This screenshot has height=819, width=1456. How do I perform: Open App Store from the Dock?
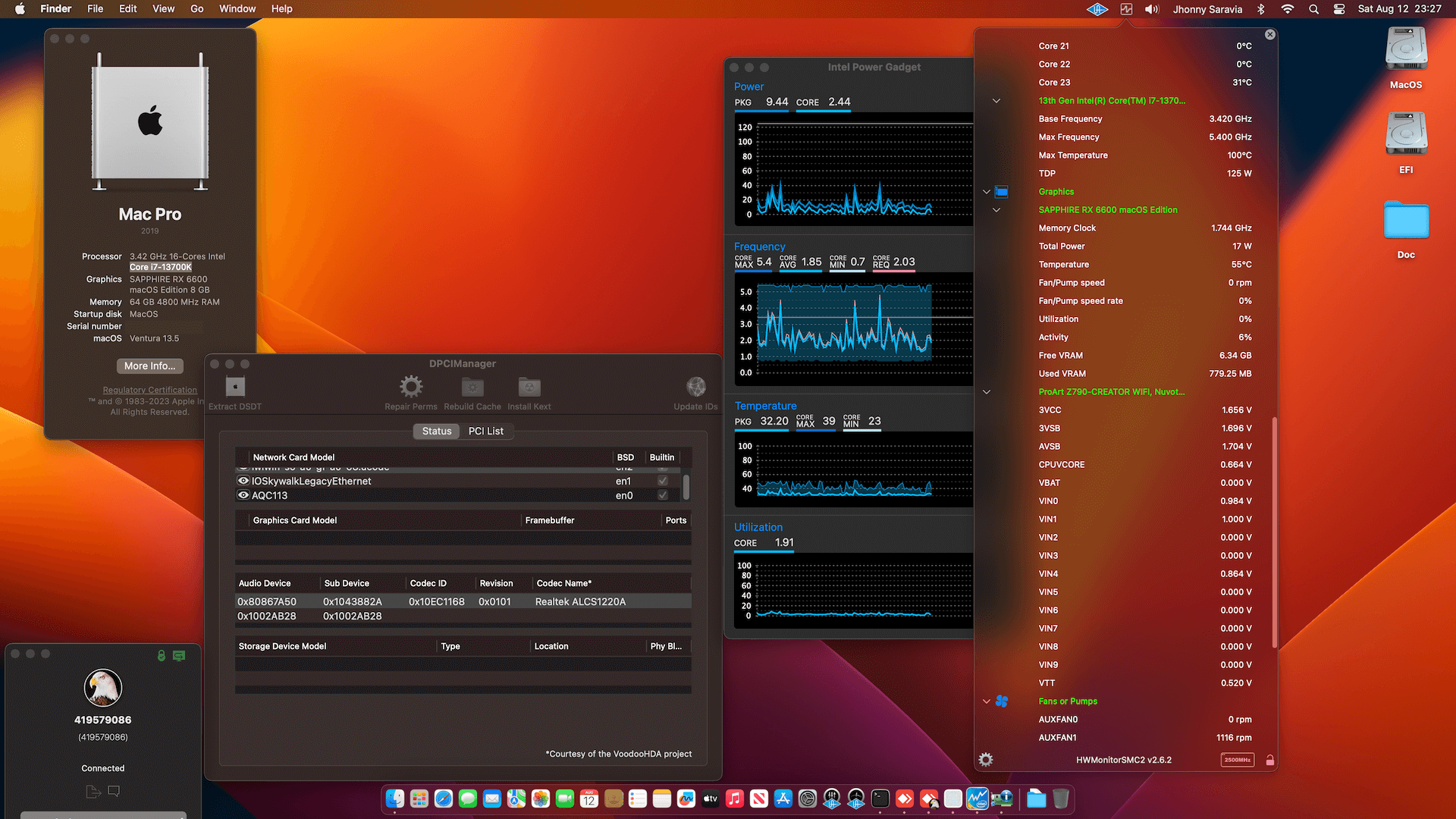pyautogui.click(x=783, y=799)
